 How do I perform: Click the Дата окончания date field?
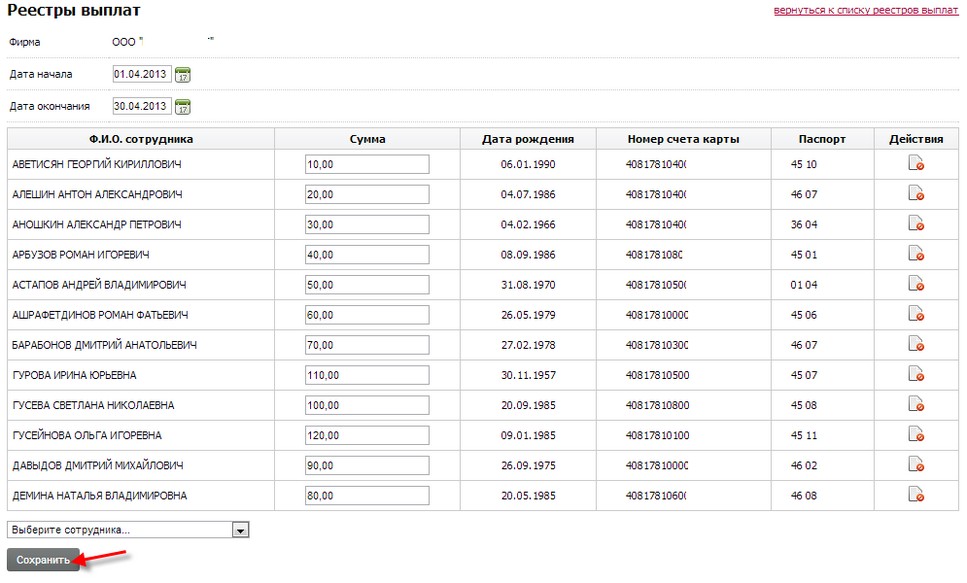(140, 106)
